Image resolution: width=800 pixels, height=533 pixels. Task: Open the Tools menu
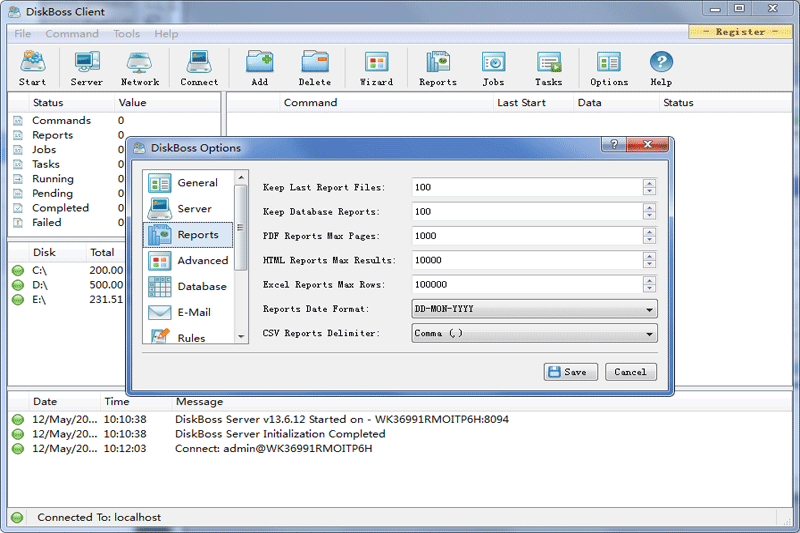[126, 34]
